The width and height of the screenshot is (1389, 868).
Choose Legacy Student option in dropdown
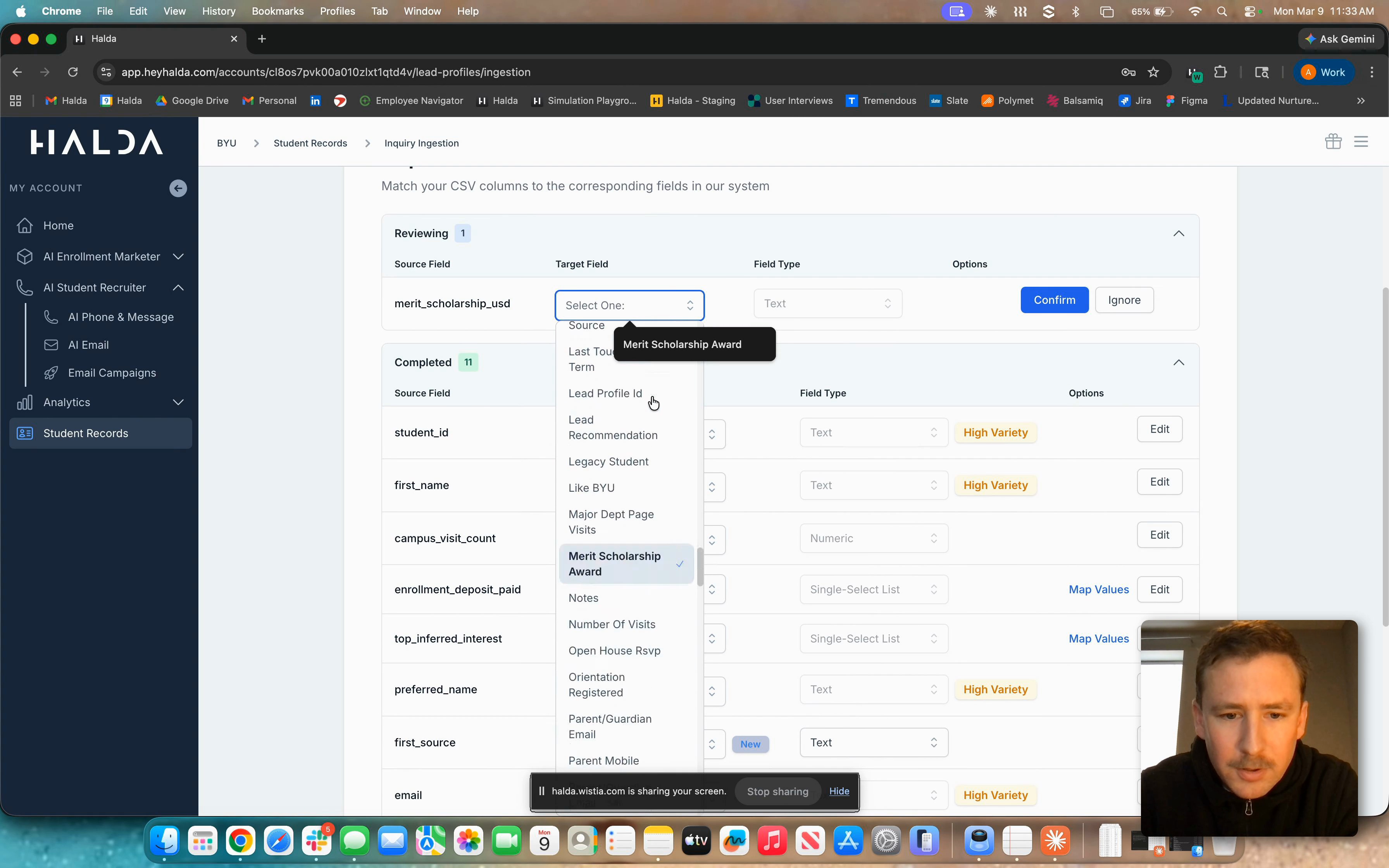click(608, 462)
